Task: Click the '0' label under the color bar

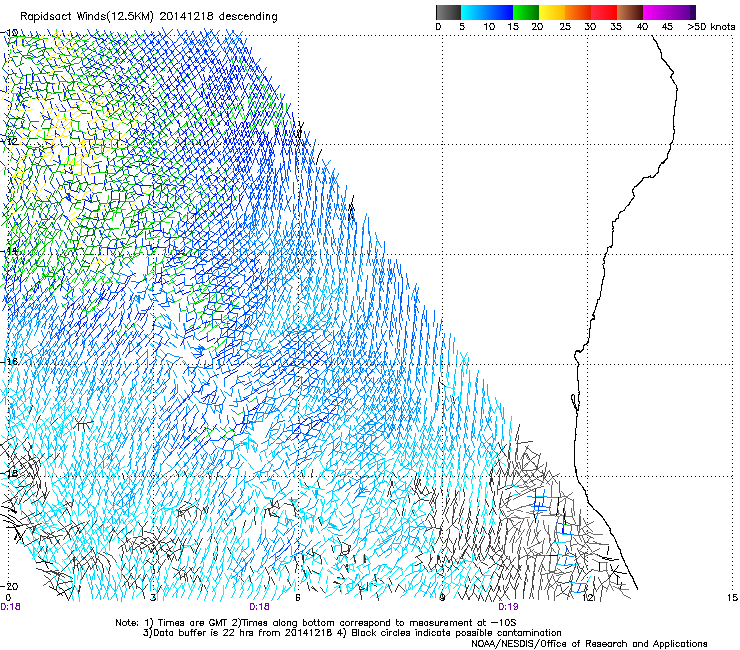Action: 438,26
